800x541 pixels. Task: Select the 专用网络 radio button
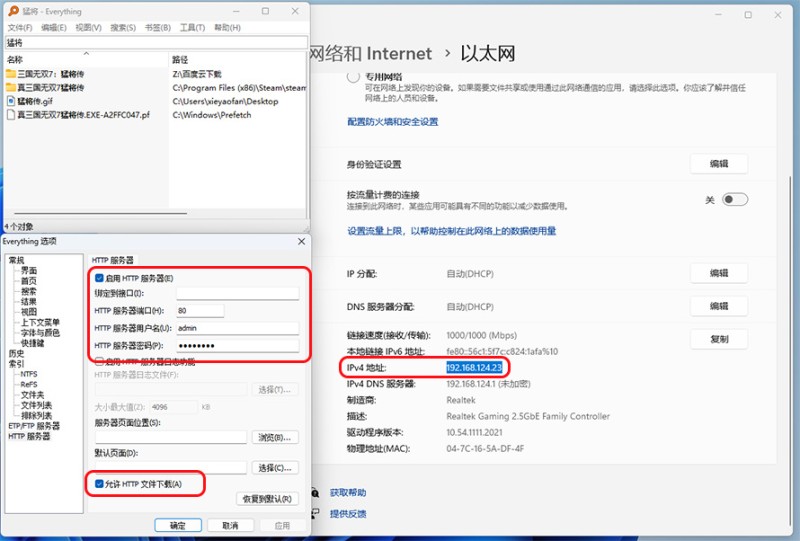tap(353, 77)
